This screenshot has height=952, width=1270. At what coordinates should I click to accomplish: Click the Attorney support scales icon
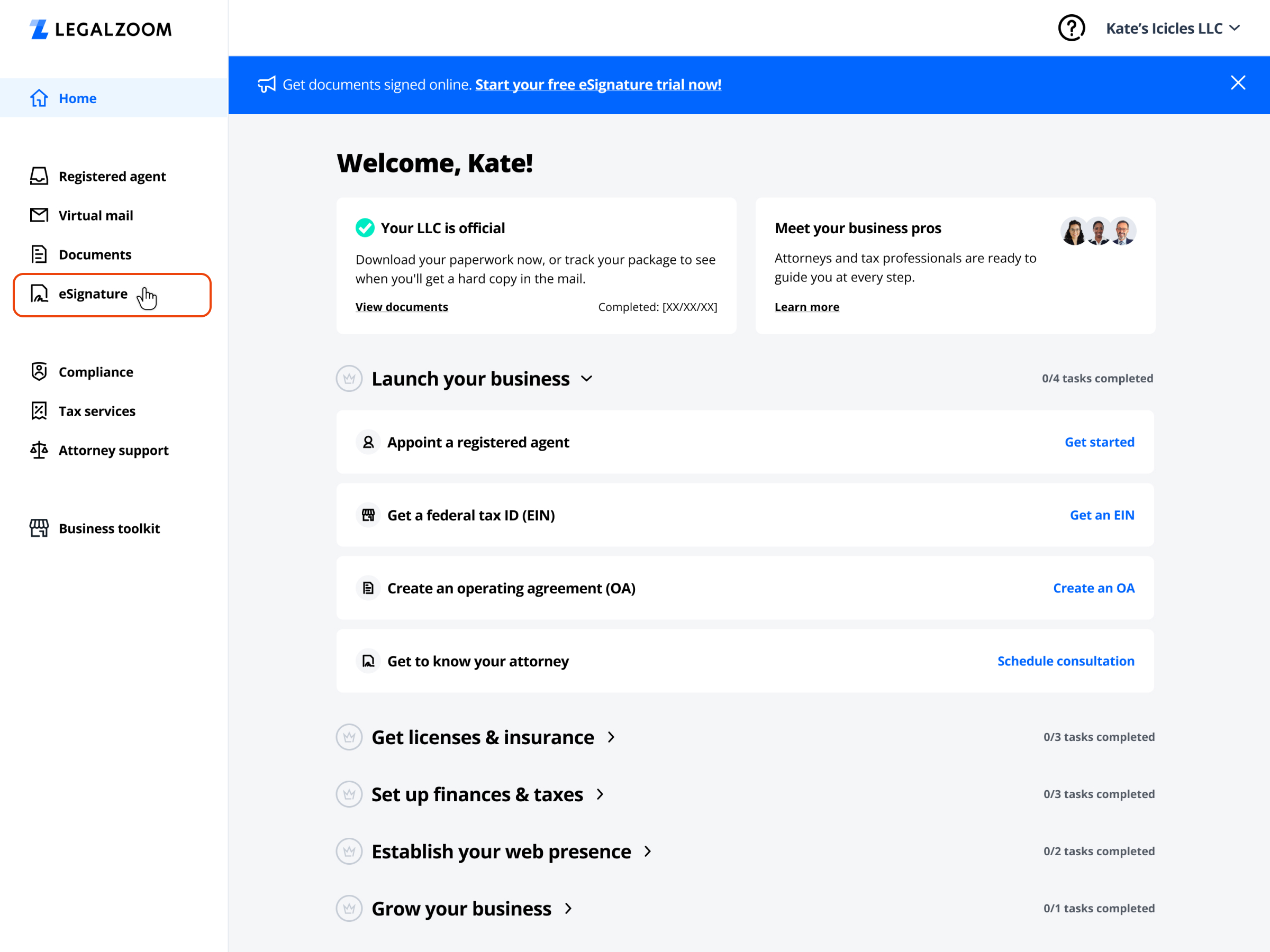click(39, 450)
